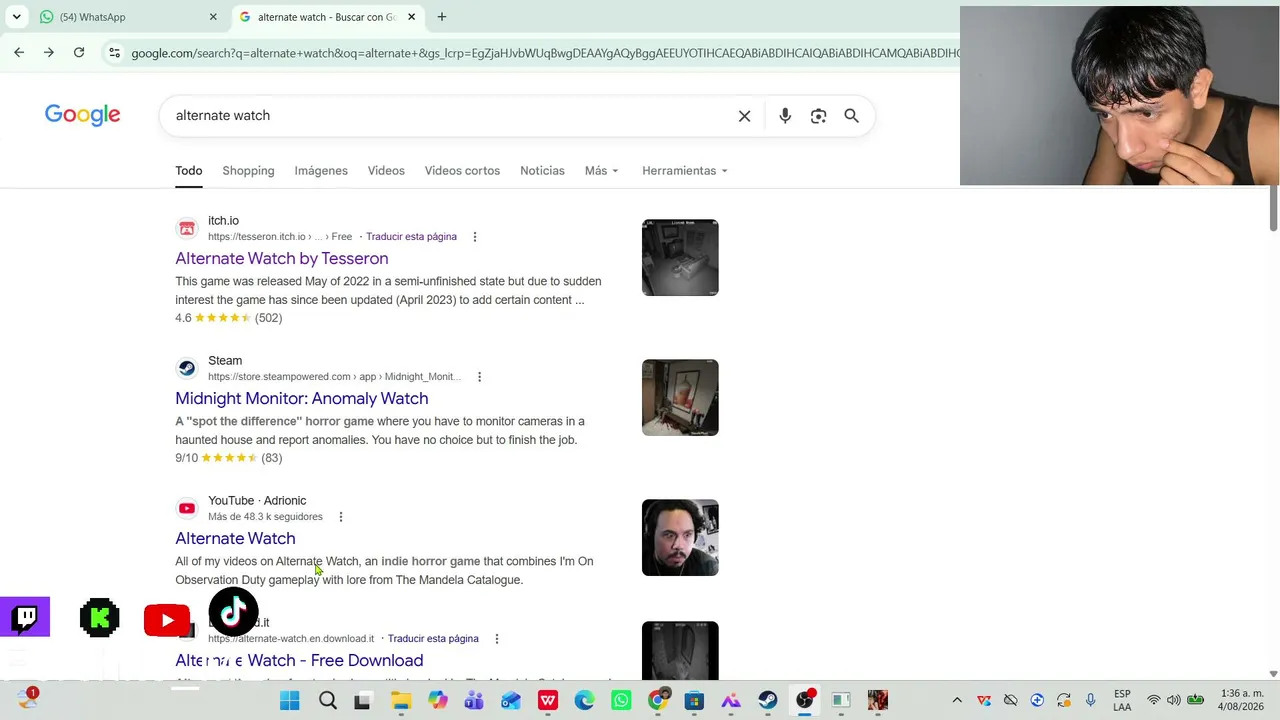
Task: Open Steam from the taskbar
Action: [768, 701]
